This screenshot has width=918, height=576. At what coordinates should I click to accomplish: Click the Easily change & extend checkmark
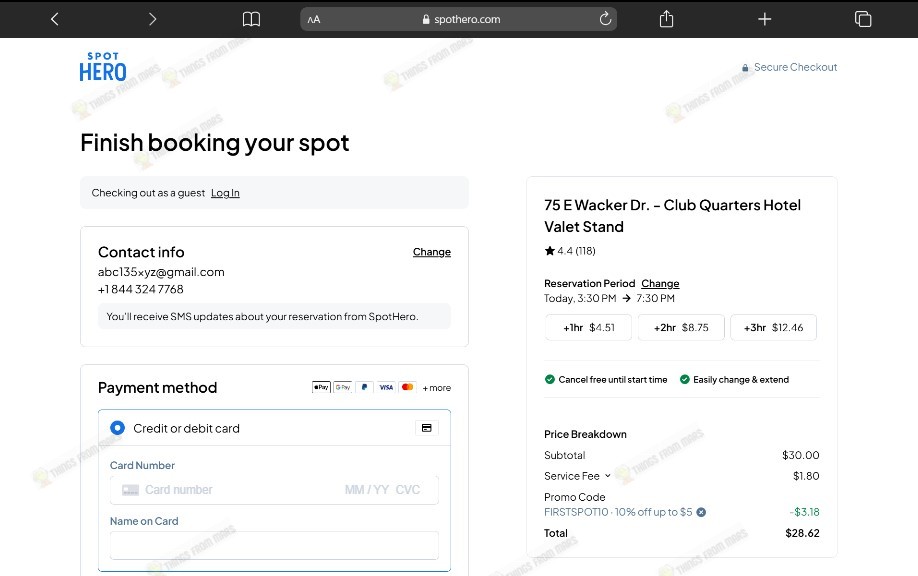point(684,379)
